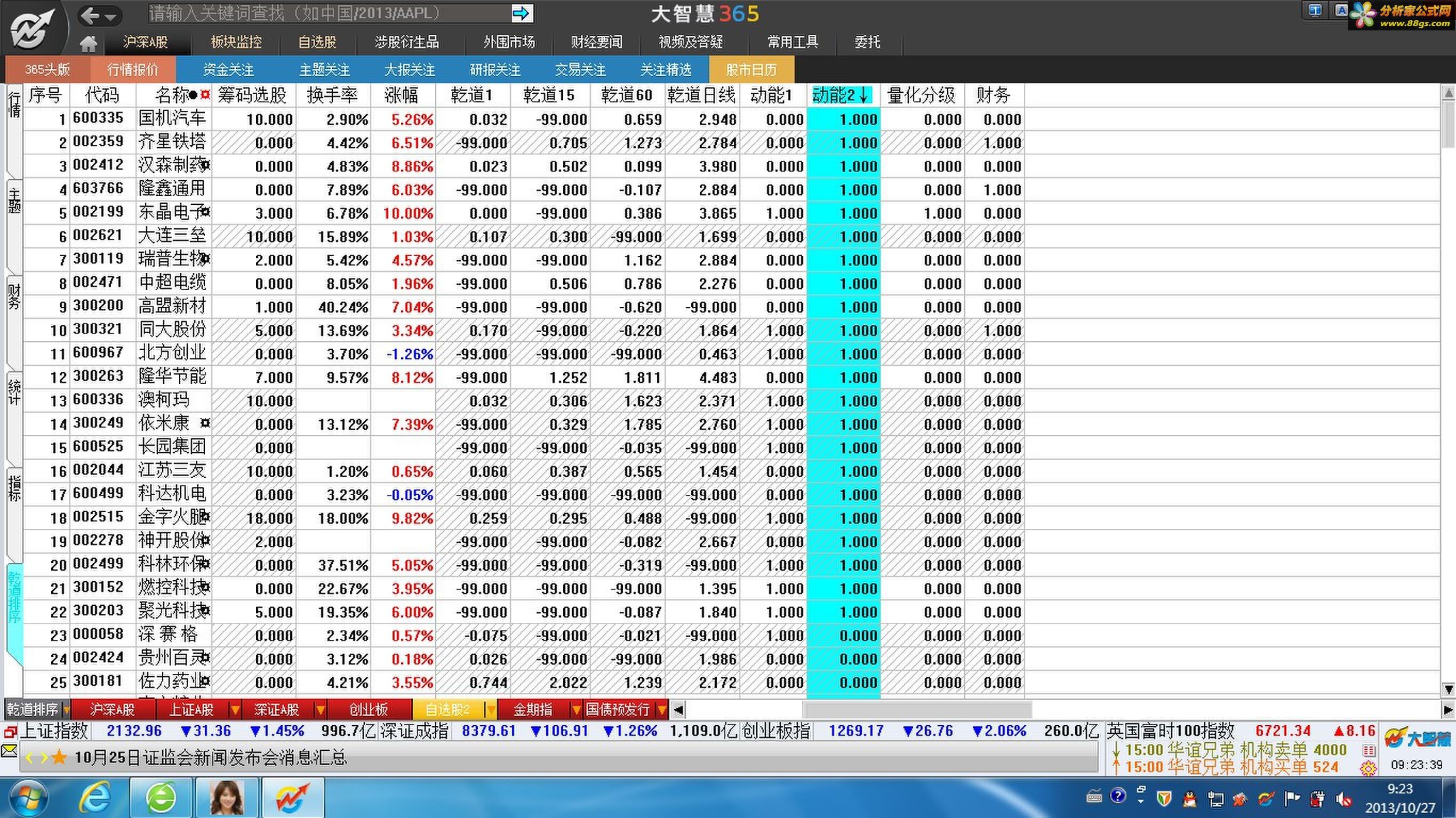Open the 财经要闻 menu
Image resolution: width=1456 pixels, height=818 pixels.
[596, 43]
